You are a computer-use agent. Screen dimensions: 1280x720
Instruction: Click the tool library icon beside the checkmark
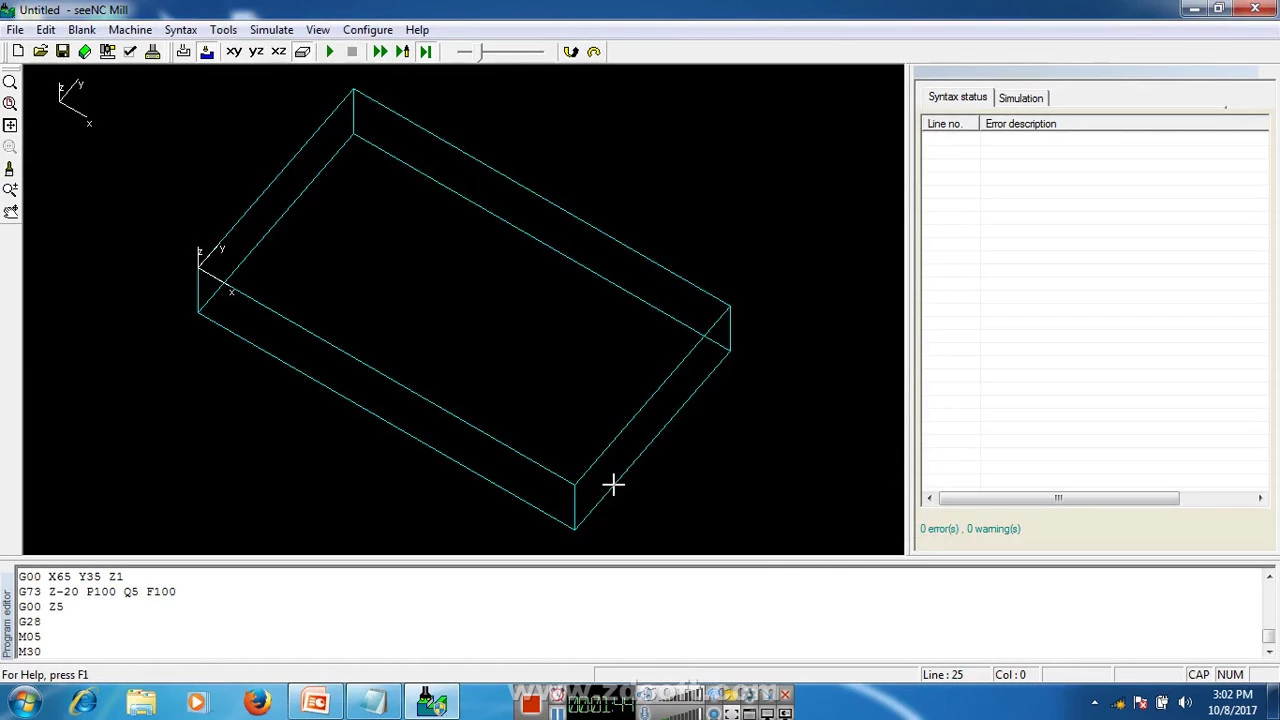coord(152,52)
